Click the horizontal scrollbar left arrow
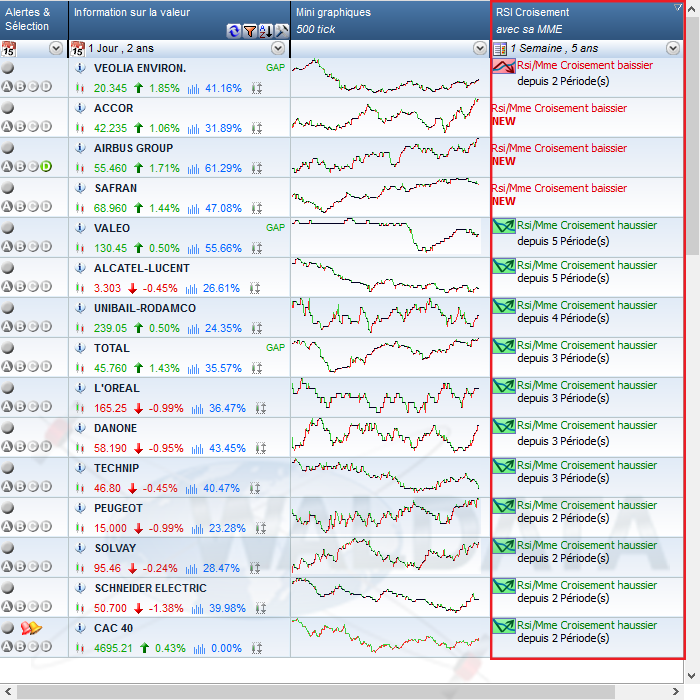The height and width of the screenshot is (700, 700). pos(8,692)
